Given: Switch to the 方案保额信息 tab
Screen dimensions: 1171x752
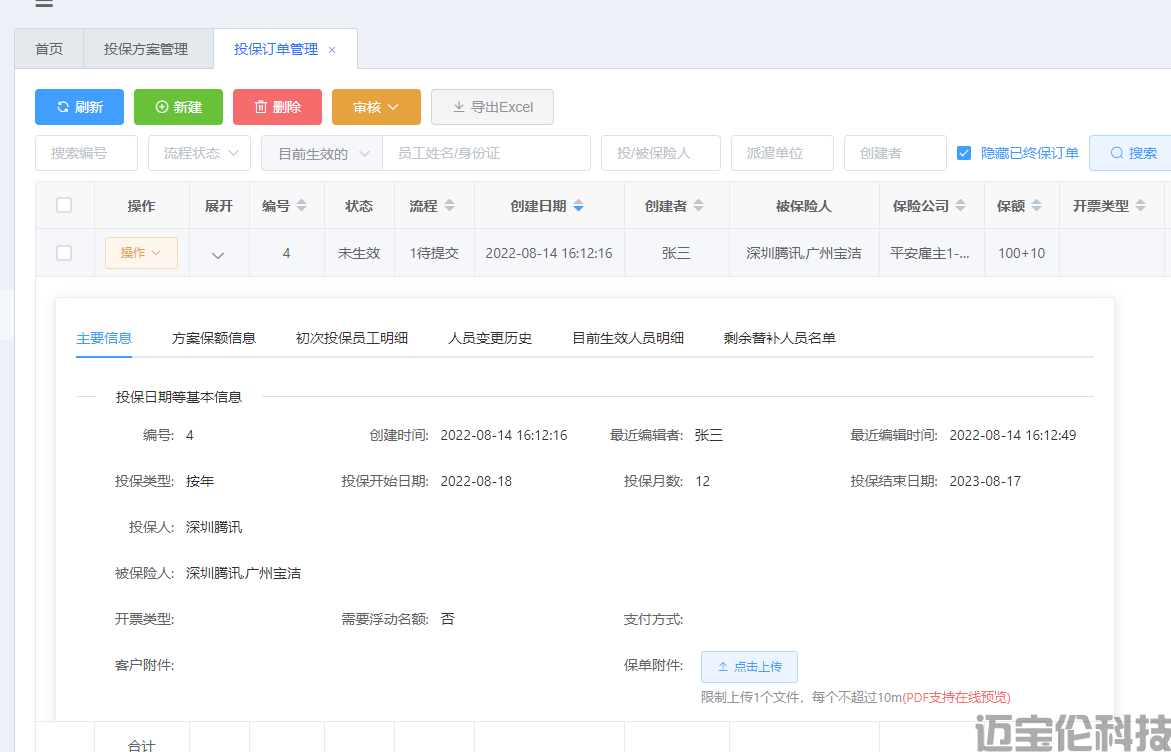Looking at the screenshot, I should (214, 338).
